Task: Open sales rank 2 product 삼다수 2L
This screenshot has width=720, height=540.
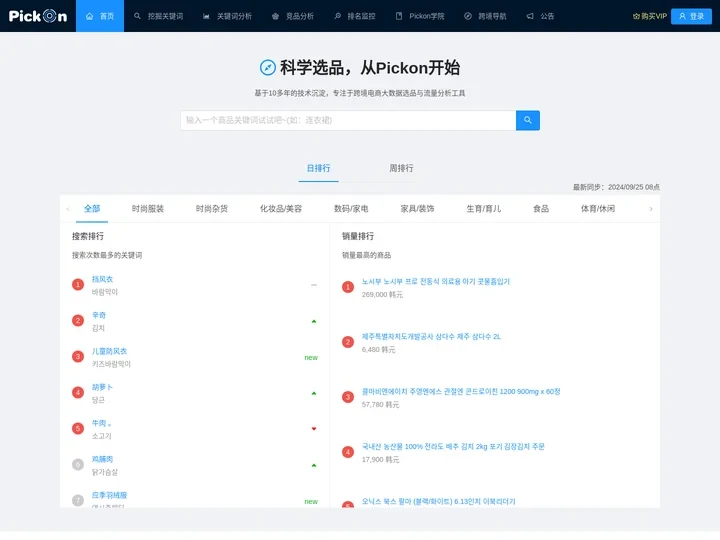Action: 431,337
